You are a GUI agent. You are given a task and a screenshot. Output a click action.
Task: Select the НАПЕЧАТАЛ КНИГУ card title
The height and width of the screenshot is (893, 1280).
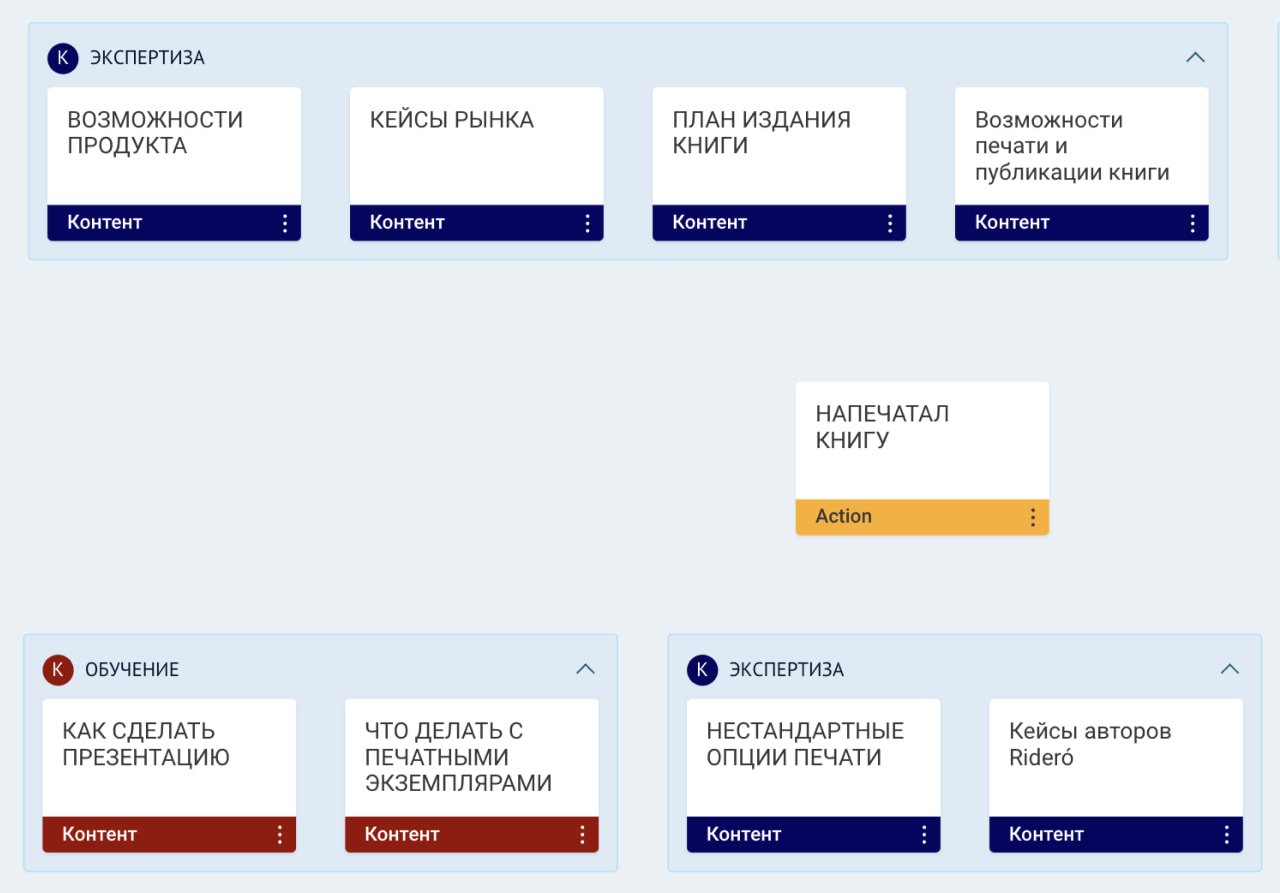coord(882,427)
